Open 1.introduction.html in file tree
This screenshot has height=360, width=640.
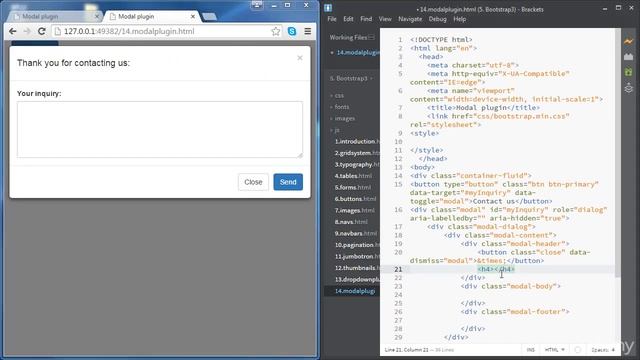(357, 142)
